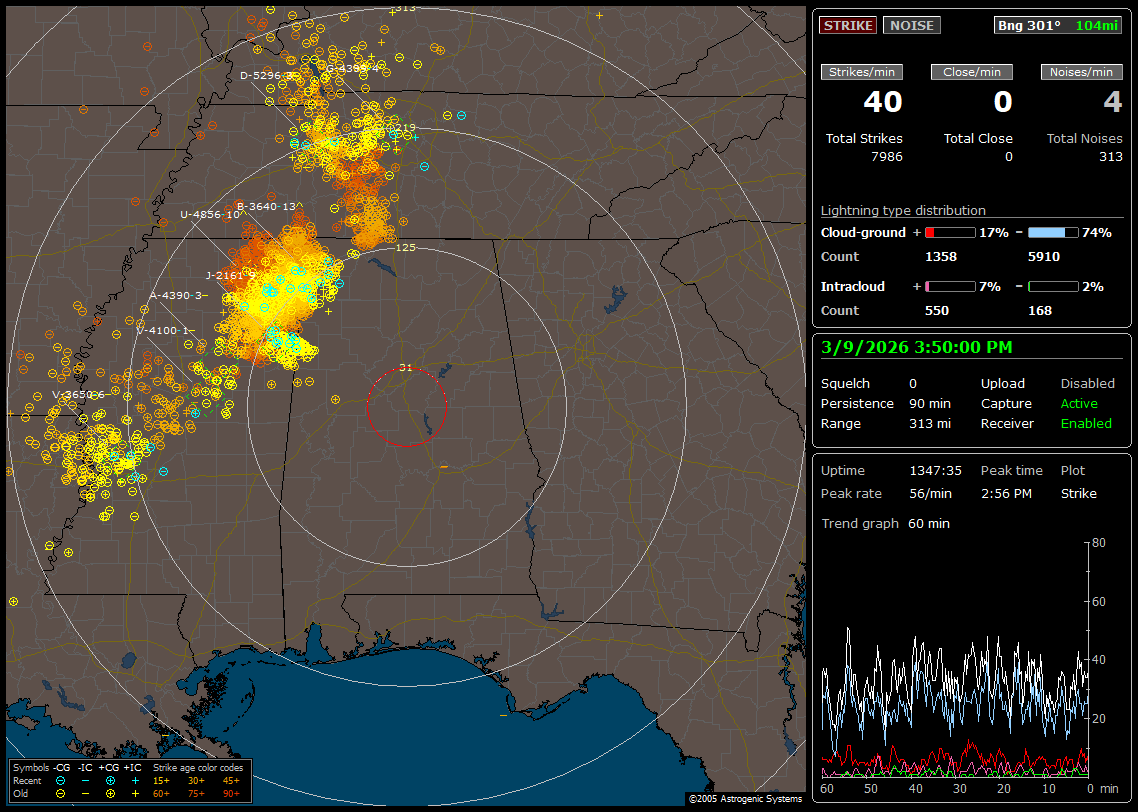This screenshot has height=812, width=1138.
Task: Click the green Receiver Enabled status
Action: (1085, 423)
